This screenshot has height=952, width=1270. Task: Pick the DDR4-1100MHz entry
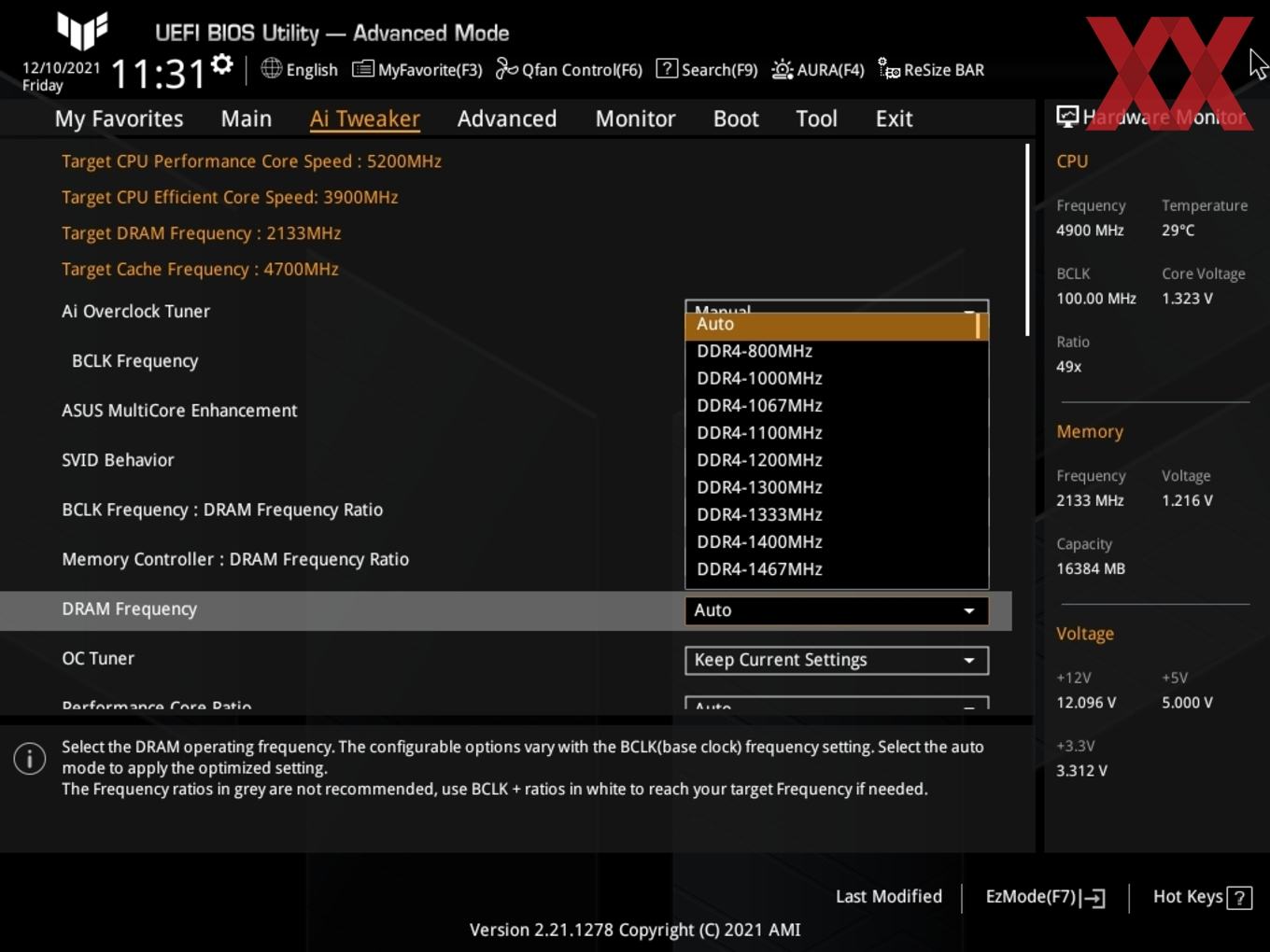[759, 433]
